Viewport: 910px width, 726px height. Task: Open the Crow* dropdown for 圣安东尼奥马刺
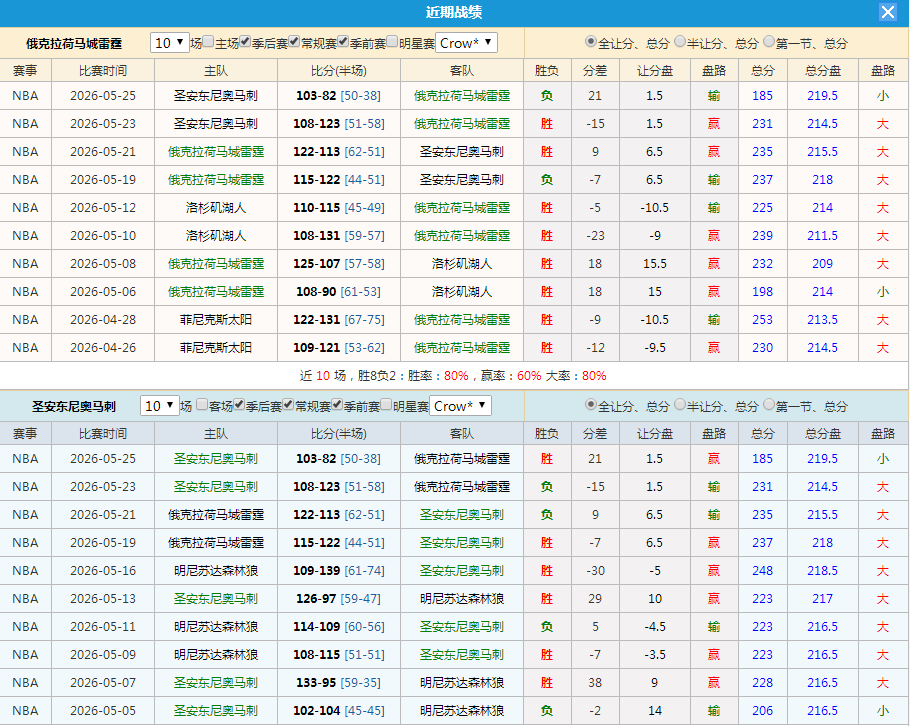(x=460, y=406)
